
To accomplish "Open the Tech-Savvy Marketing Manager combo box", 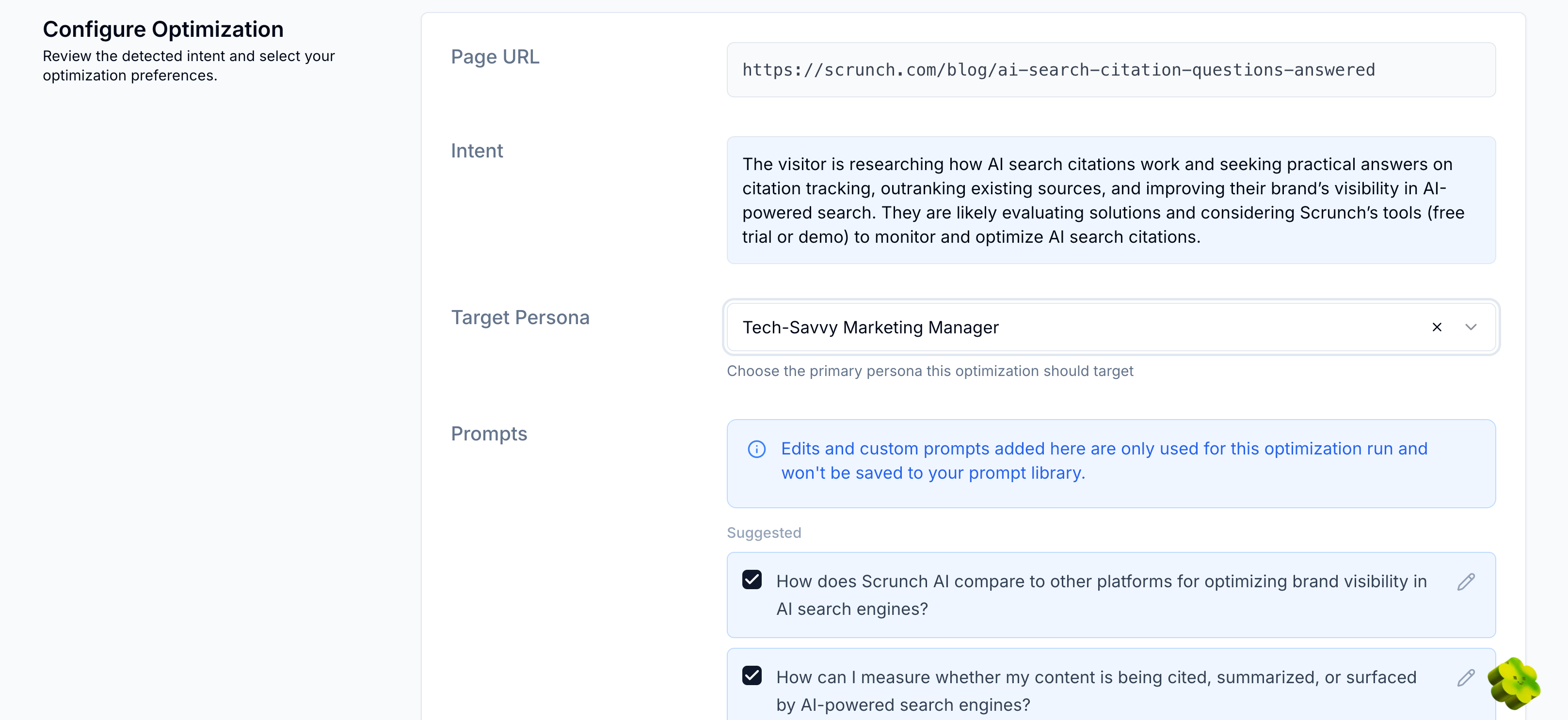I will point(1111,327).
